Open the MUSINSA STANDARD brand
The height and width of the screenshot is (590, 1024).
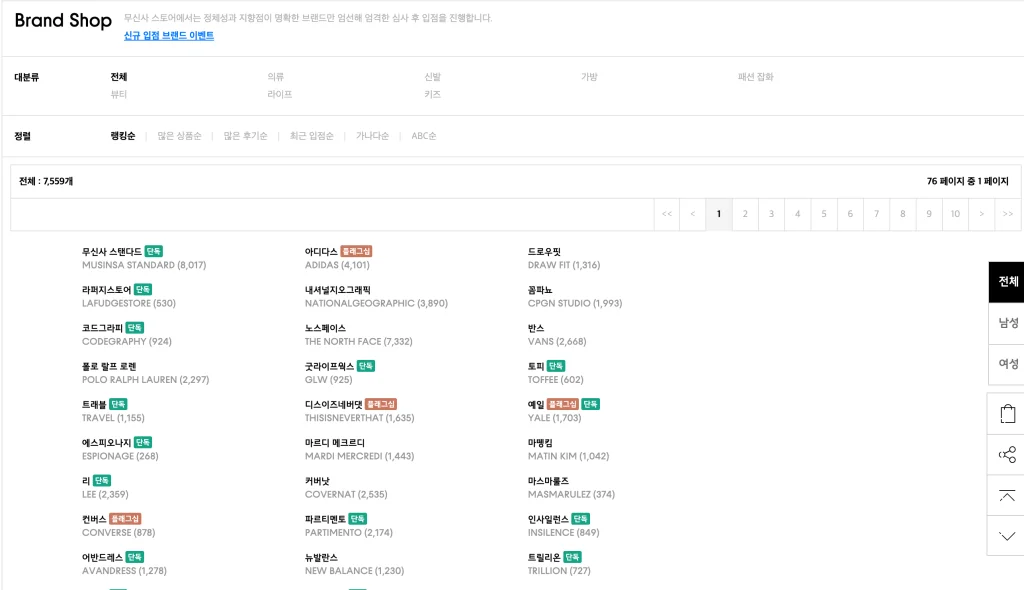(x=144, y=265)
